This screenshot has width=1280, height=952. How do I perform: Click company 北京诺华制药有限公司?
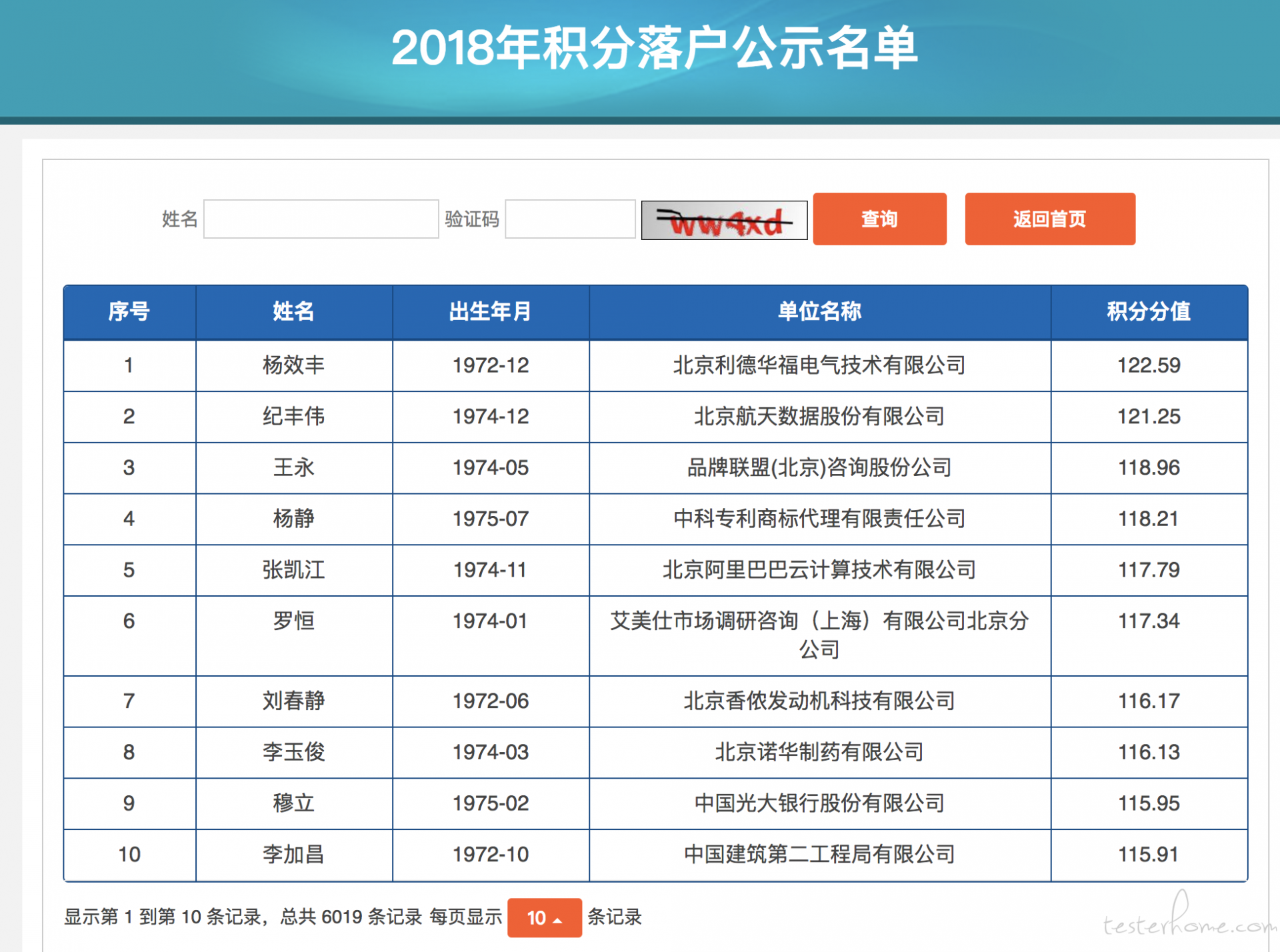[819, 752]
